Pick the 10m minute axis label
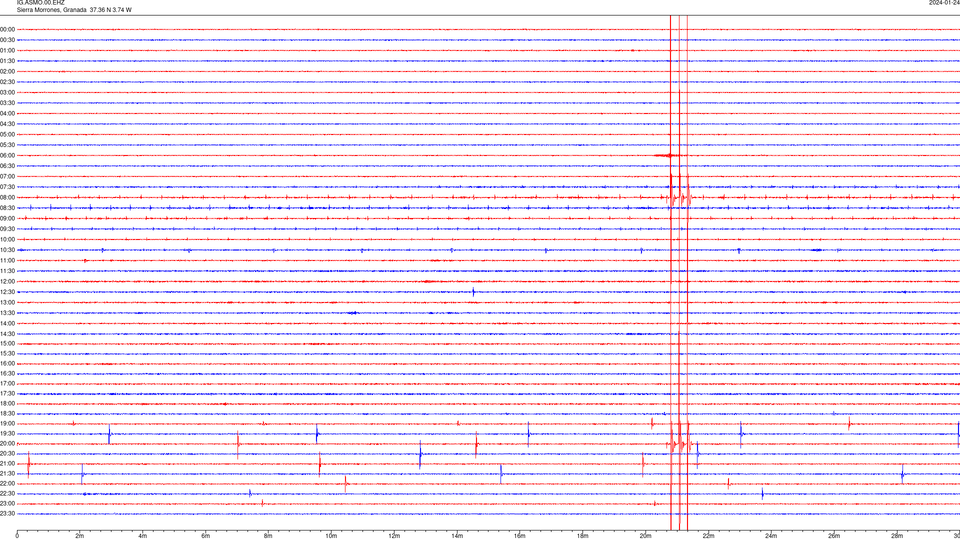The width and height of the screenshot is (960, 540). point(331,536)
